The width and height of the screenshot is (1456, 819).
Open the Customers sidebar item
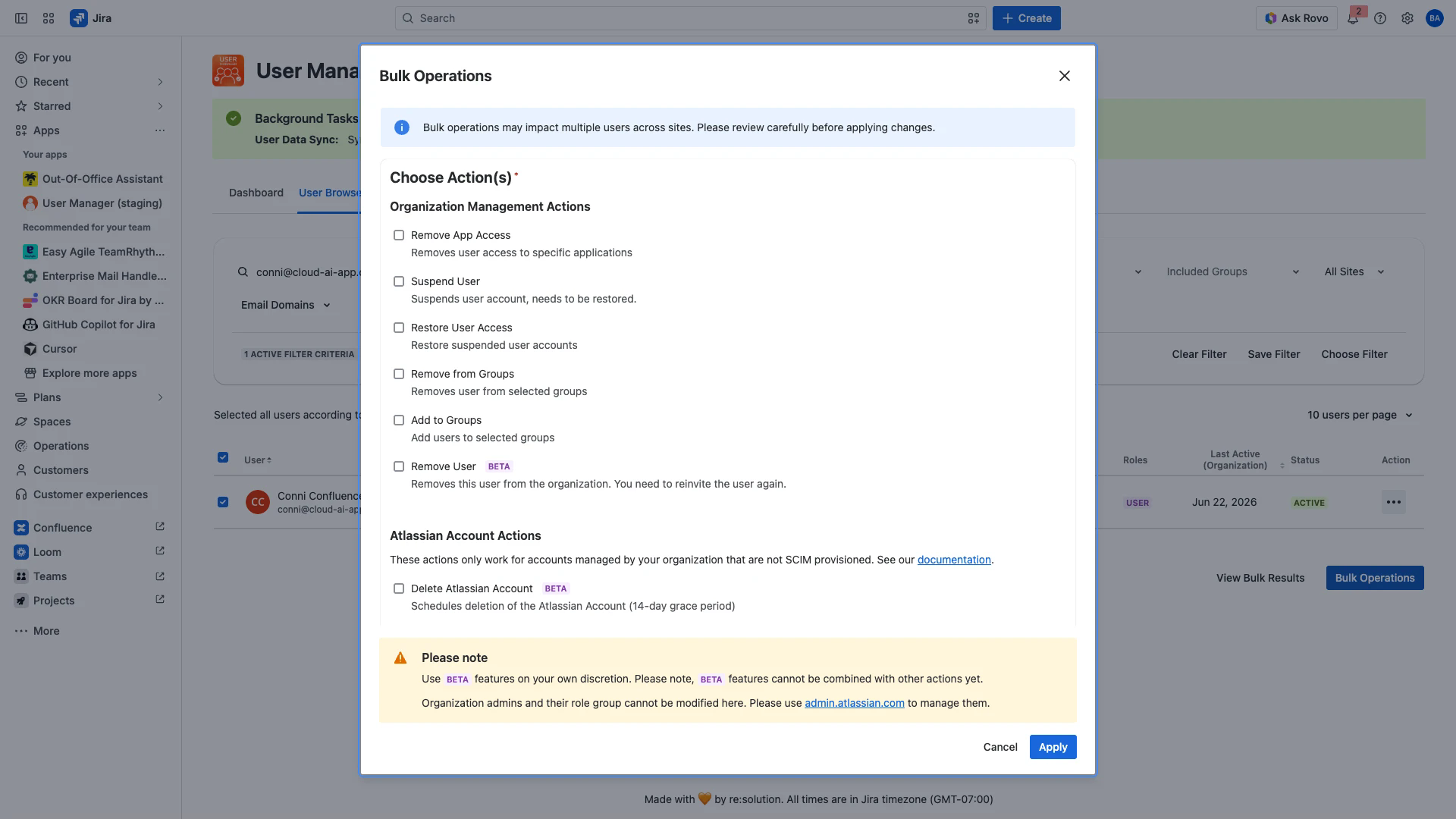(91, 470)
